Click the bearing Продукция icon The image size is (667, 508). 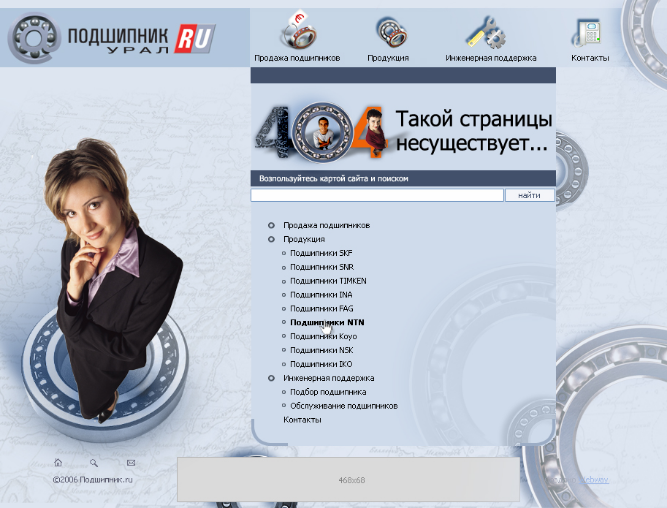[x=391, y=31]
